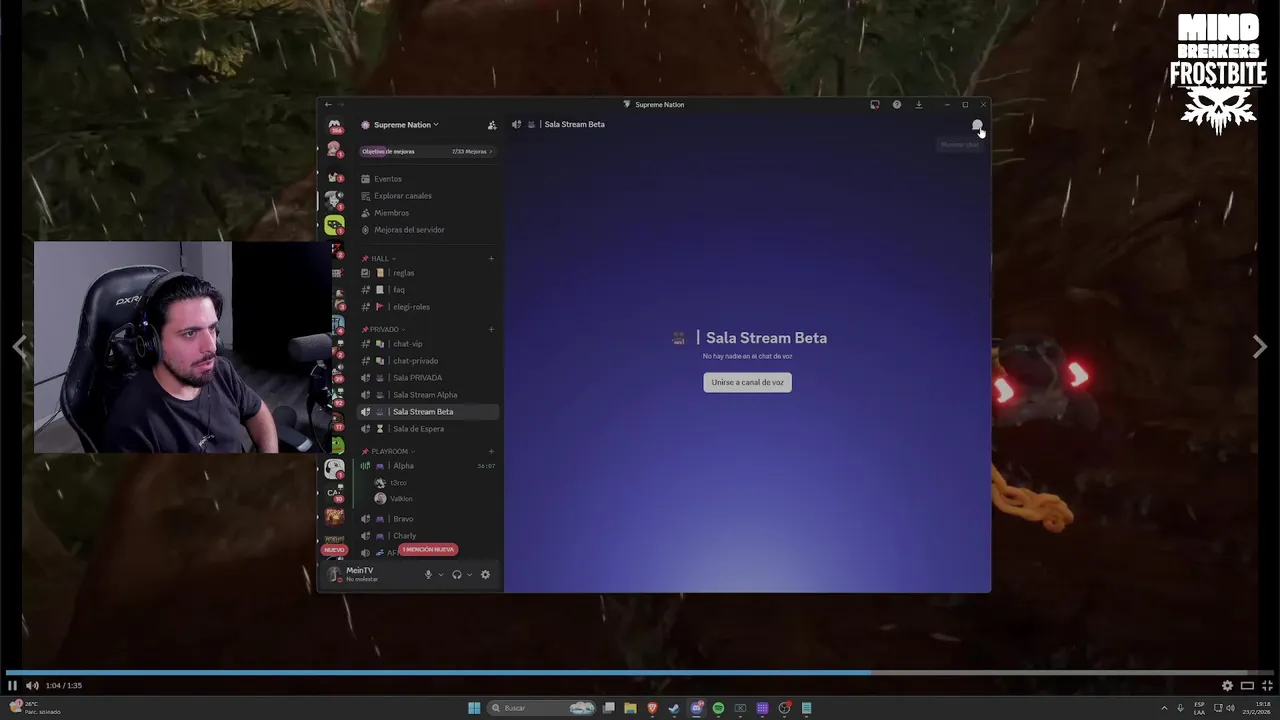Exit video fullscreen mode
Viewport: 1280px width, 720px height.
click(1267, 686)
